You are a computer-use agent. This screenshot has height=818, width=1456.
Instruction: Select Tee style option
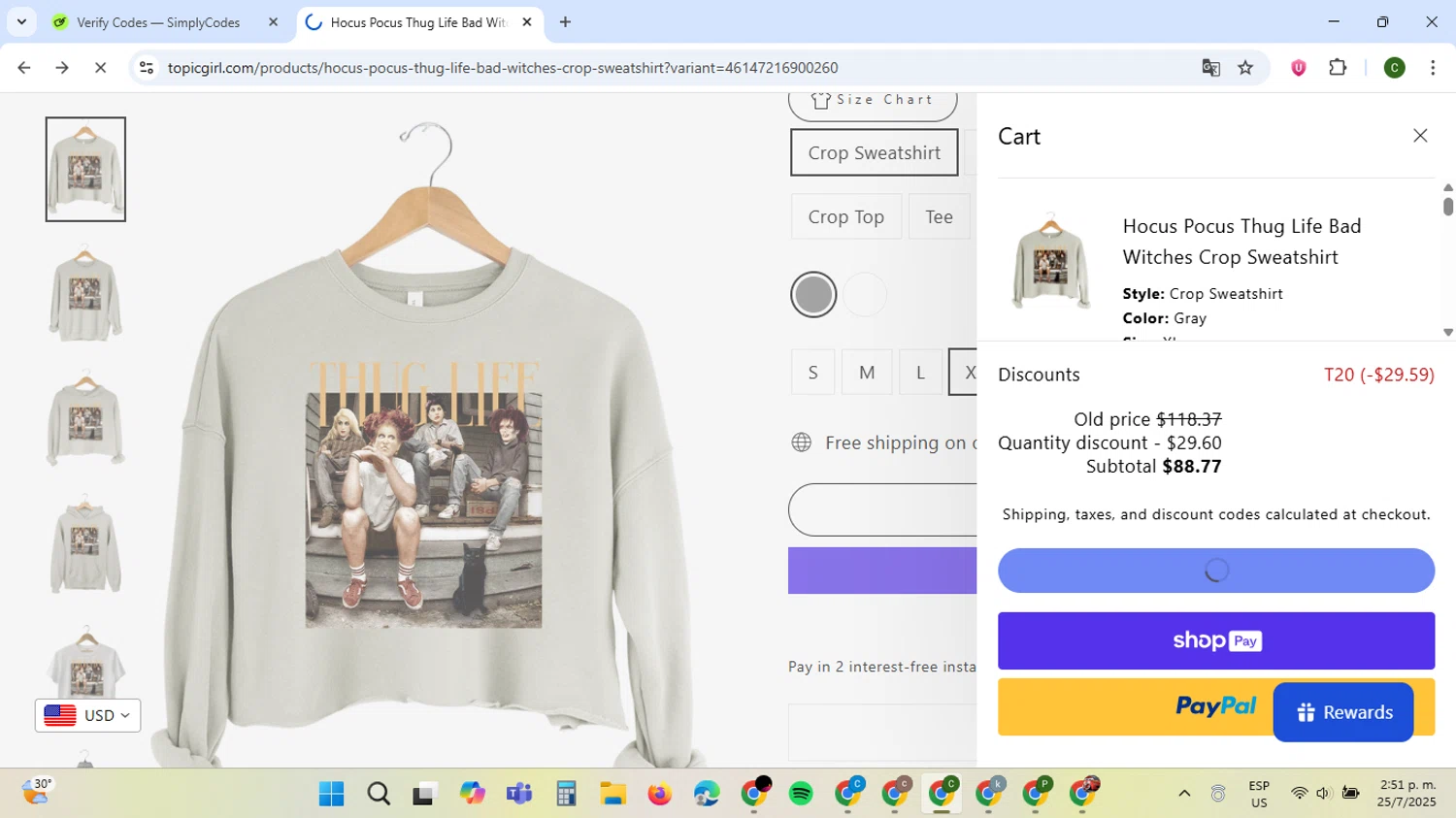coord(939,217)
